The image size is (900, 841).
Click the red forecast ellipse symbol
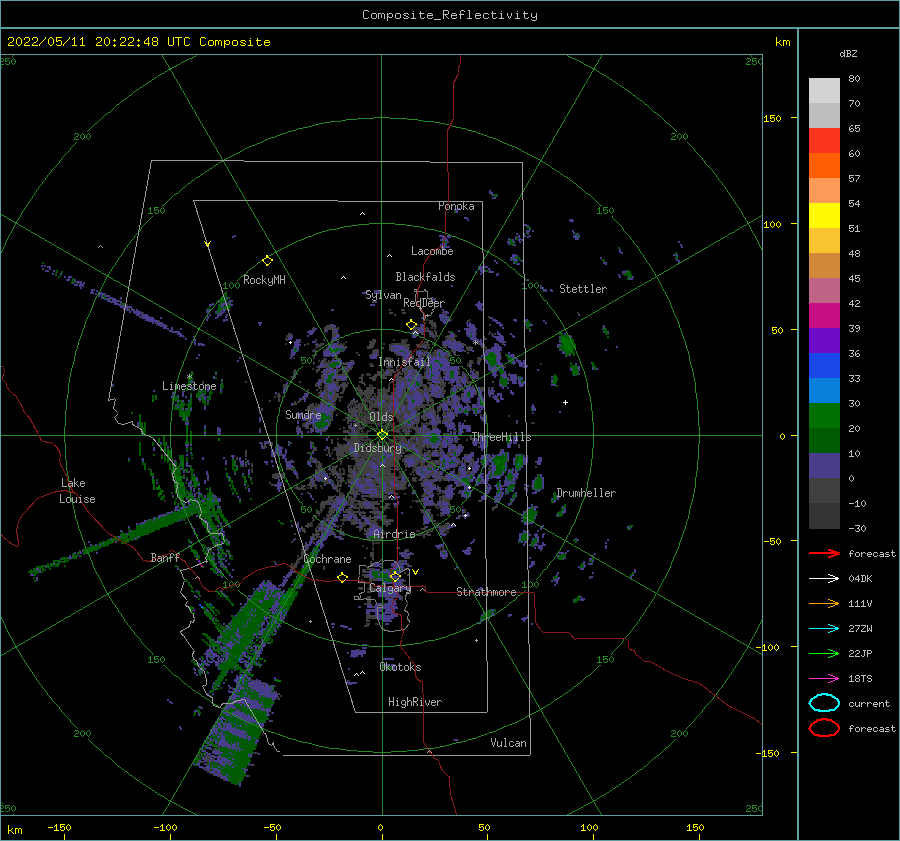coord(824,728)
